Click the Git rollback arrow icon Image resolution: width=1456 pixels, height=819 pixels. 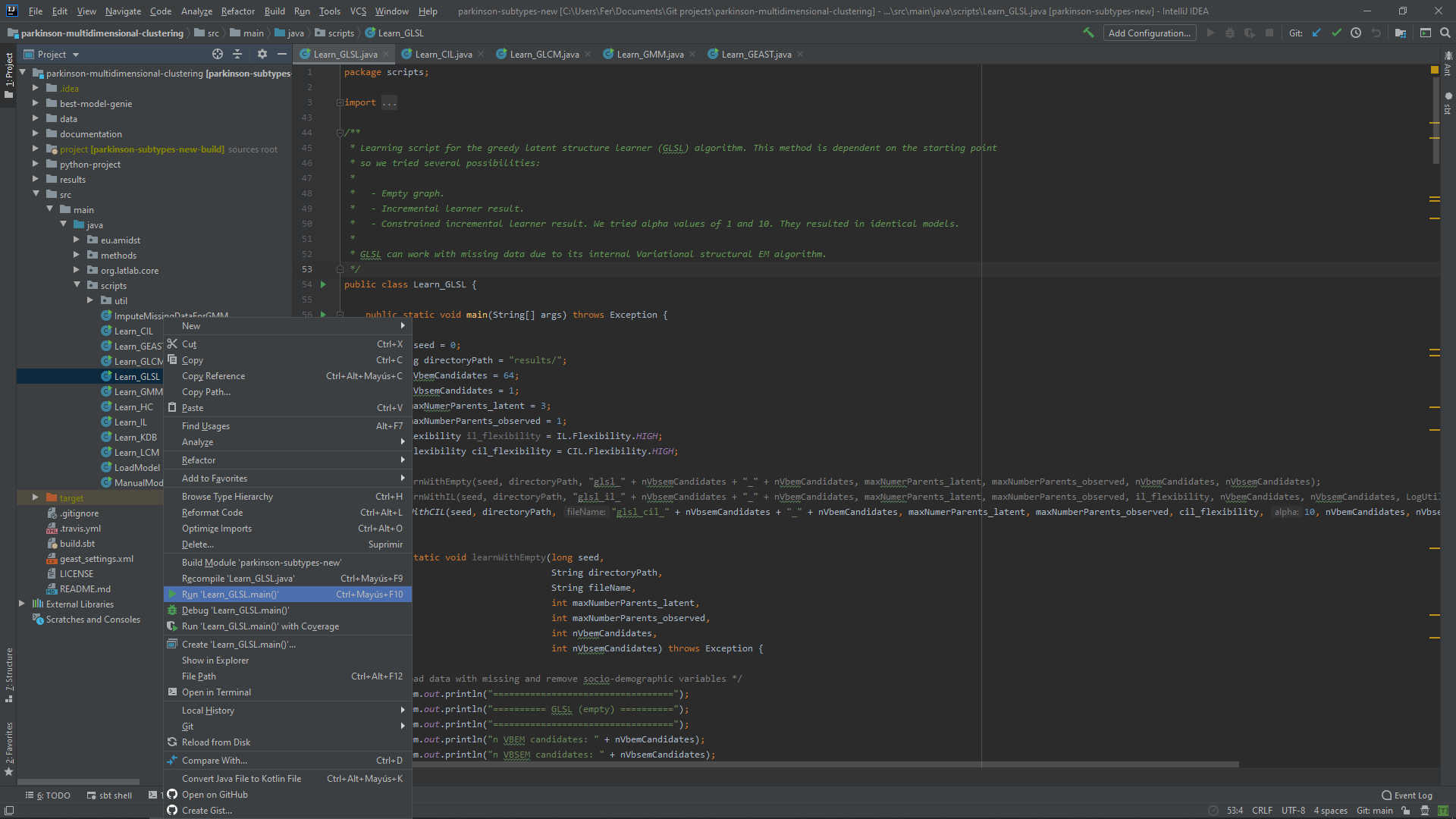point(1376,33)
